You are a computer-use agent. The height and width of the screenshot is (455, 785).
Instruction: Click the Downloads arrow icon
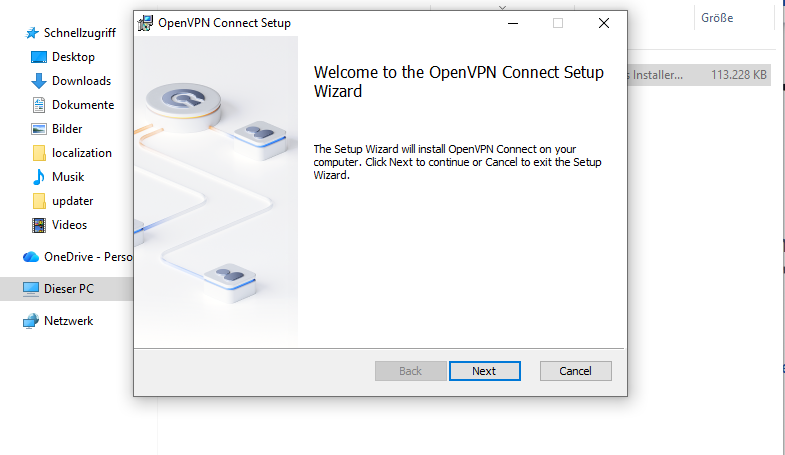[x=39, y=81]
